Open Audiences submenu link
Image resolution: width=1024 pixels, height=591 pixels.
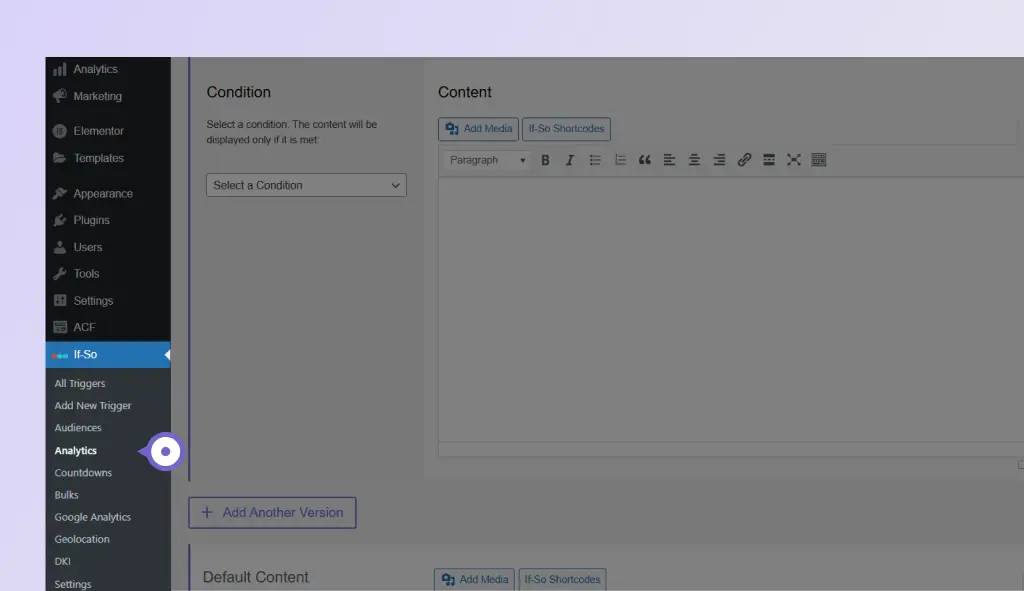click(78, 428)
